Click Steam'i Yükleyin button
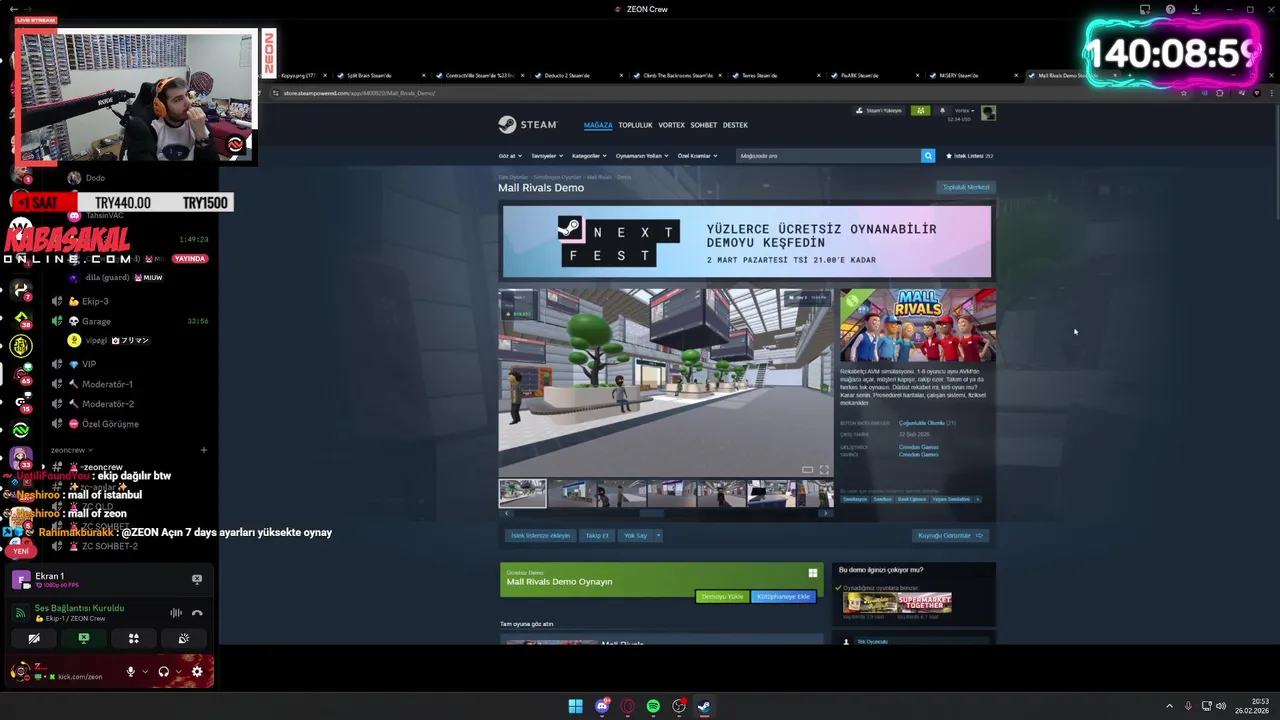This screenshot has height=720, width=1280. click(880, 111)
